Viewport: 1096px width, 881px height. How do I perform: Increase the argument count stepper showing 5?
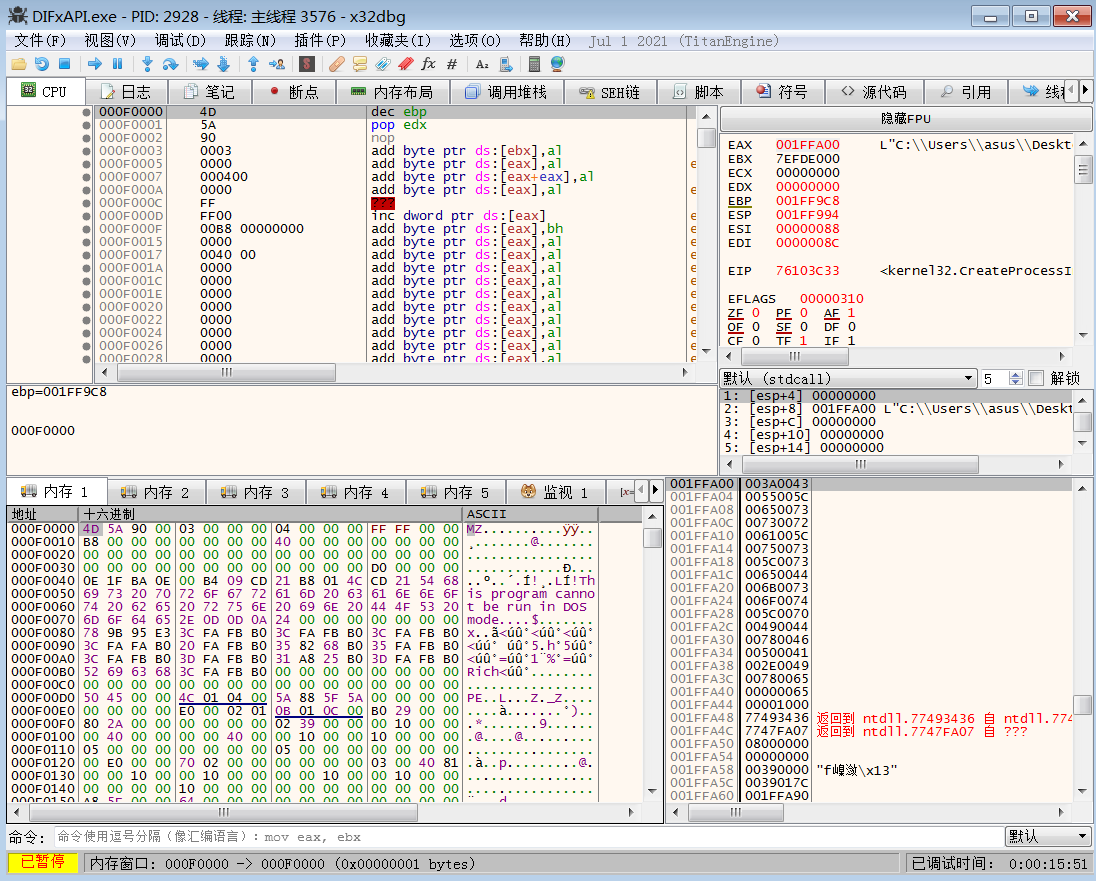click(x=1016, y=375)
